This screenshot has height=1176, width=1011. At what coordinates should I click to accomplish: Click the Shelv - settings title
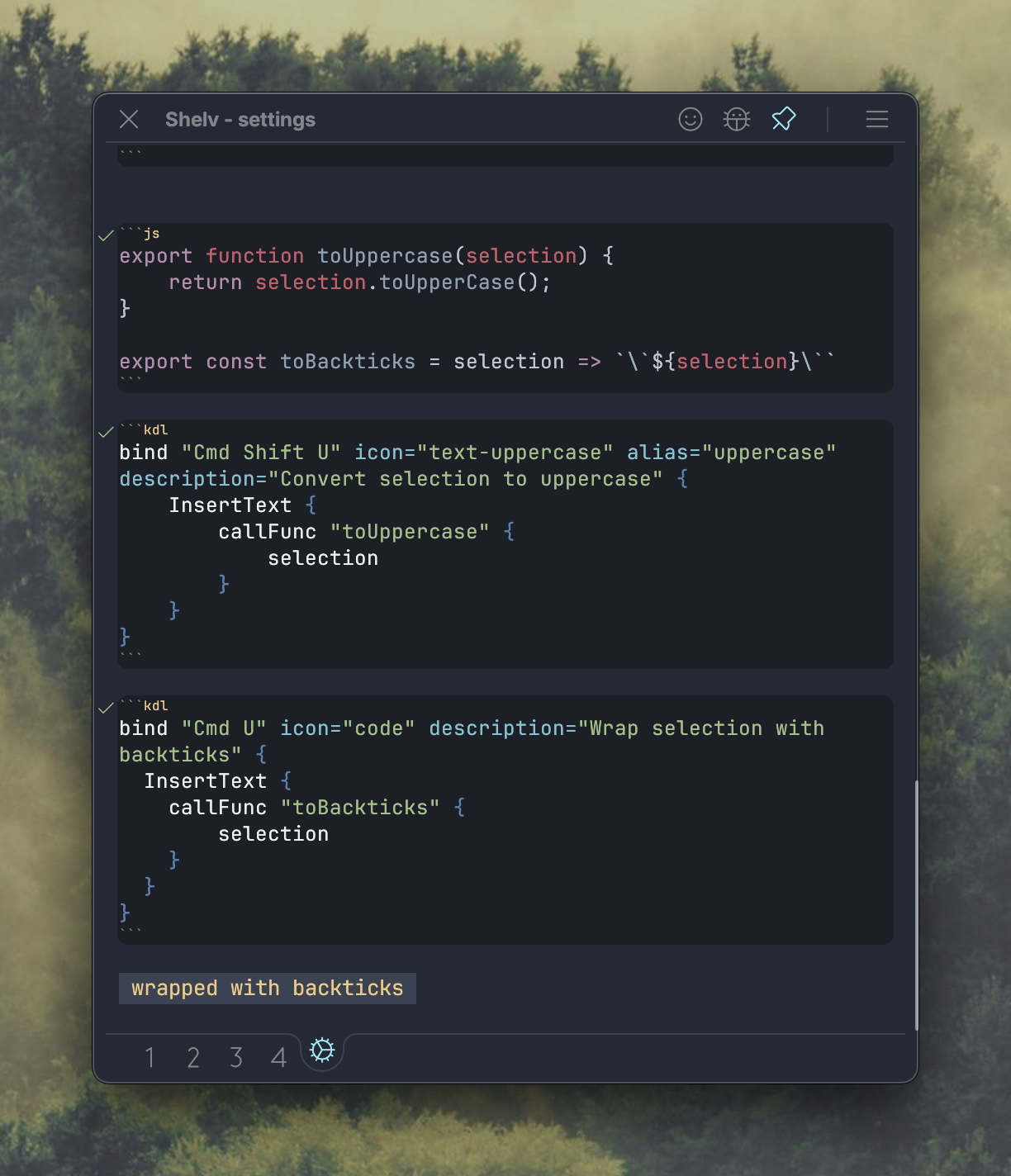(x=240, y=120)
